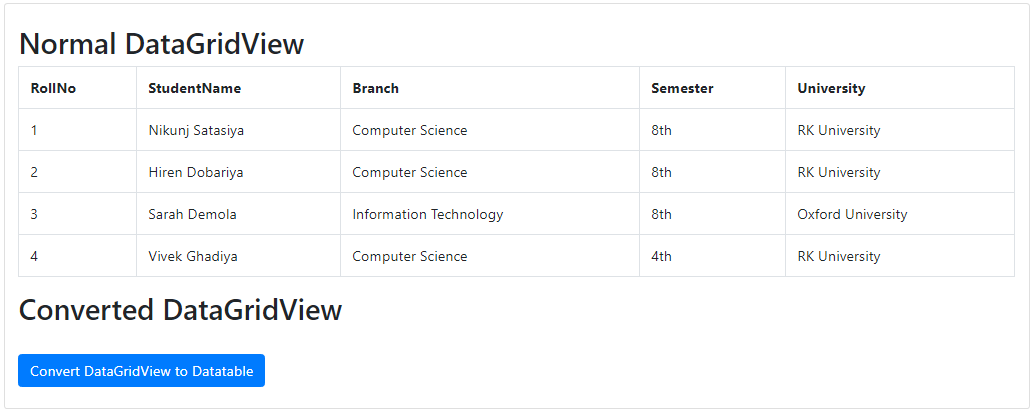Click the StudentName column header
1033x412 pixels.
coord(195,88)
